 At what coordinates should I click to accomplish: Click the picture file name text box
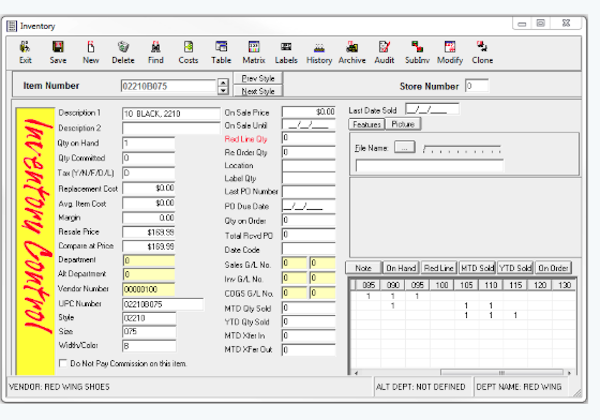[430, 166]
